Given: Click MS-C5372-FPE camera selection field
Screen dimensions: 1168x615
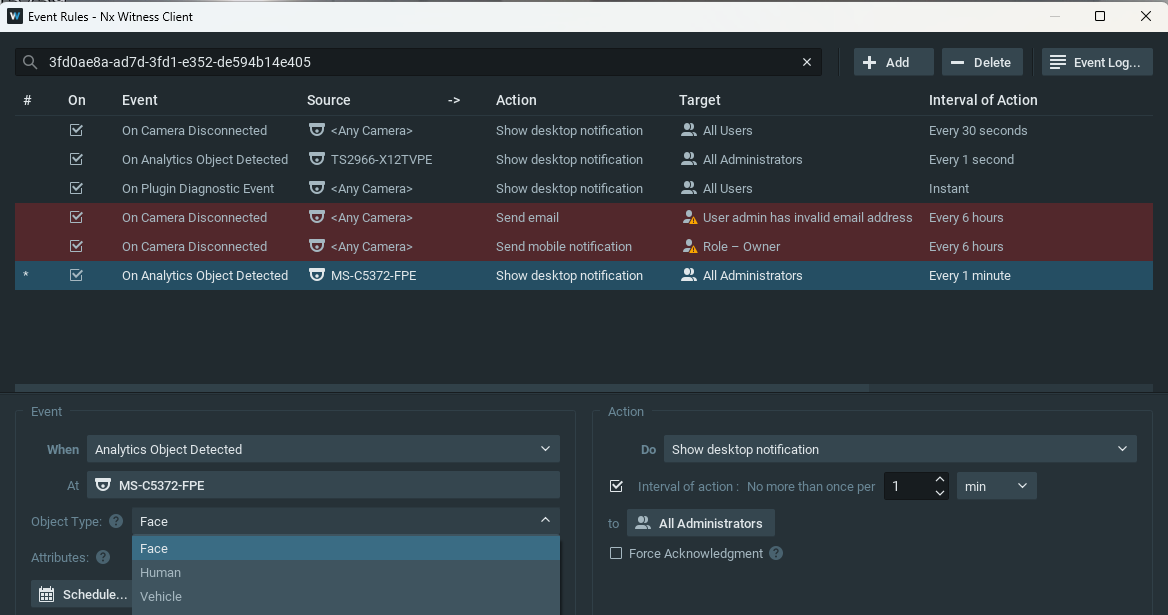Looking at the screenshot, I should 323,485.
